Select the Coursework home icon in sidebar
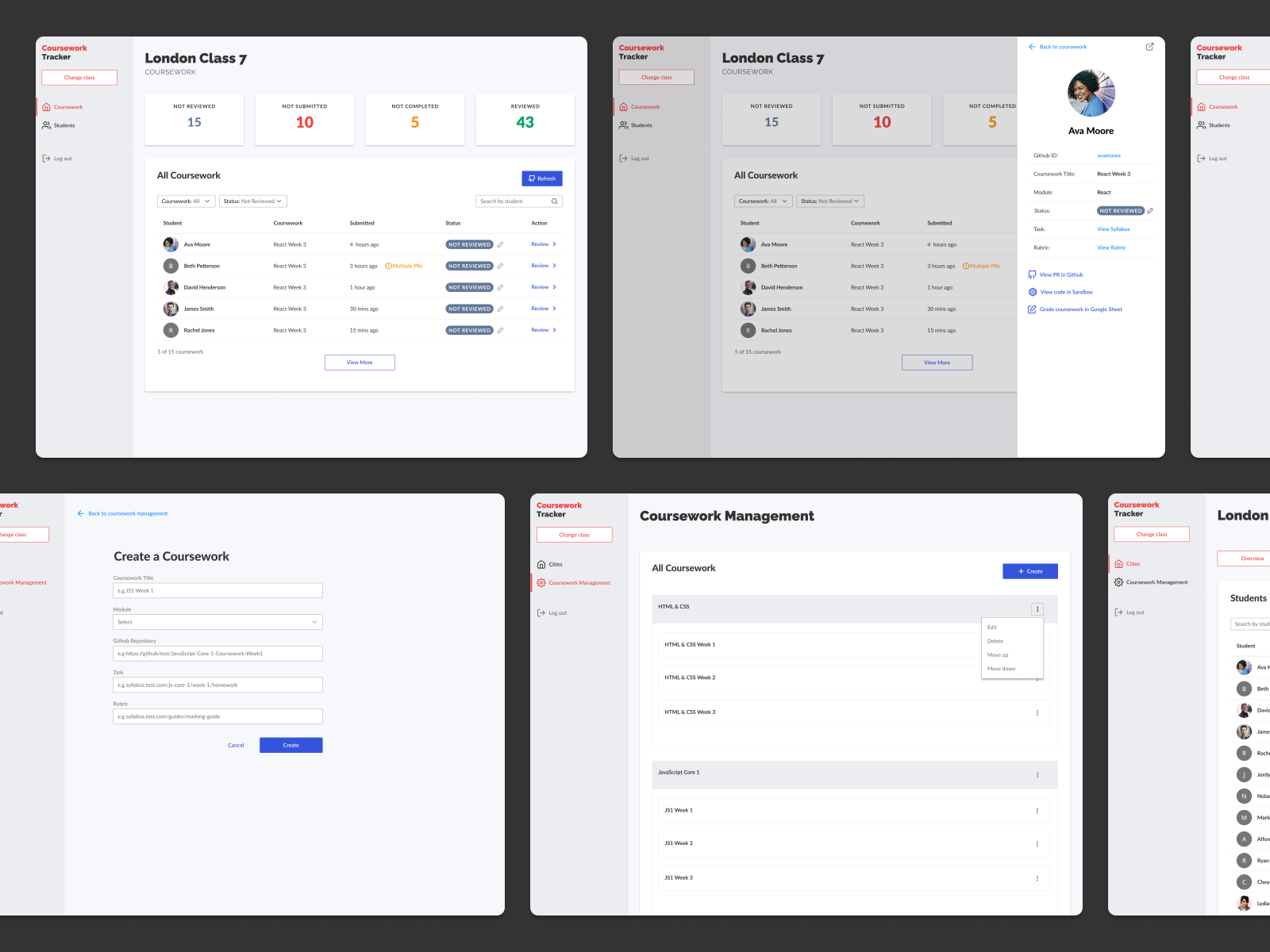The image size is (1270, 952). click(x=46, y=106)
